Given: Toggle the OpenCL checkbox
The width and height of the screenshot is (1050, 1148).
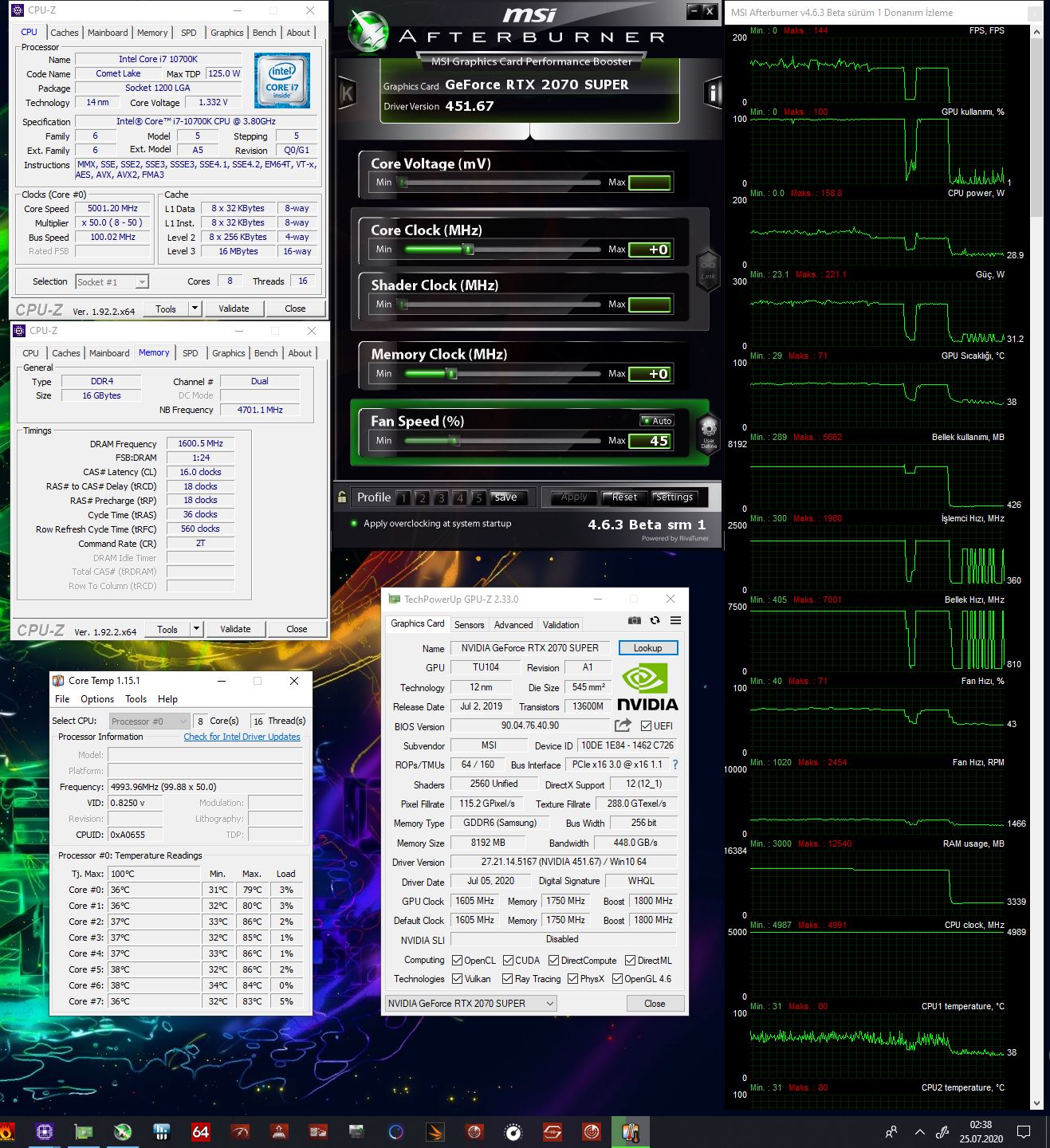Looking at the screenshot, I should pyautogui.click(x=457, y=961).
